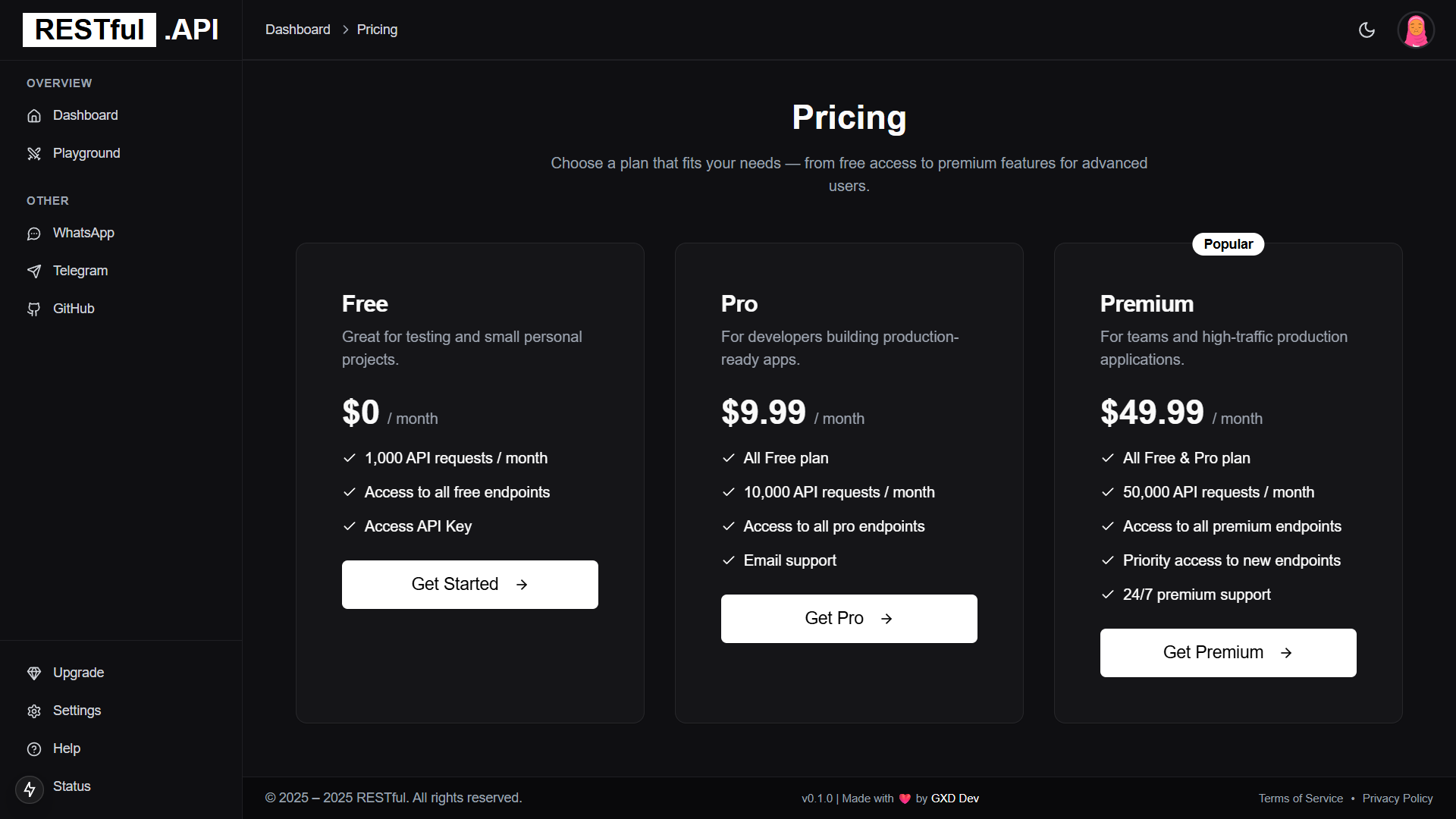
Task: Open the Privacy Policy footer link
Action: pyautogui.click(x=1397, y=799)
